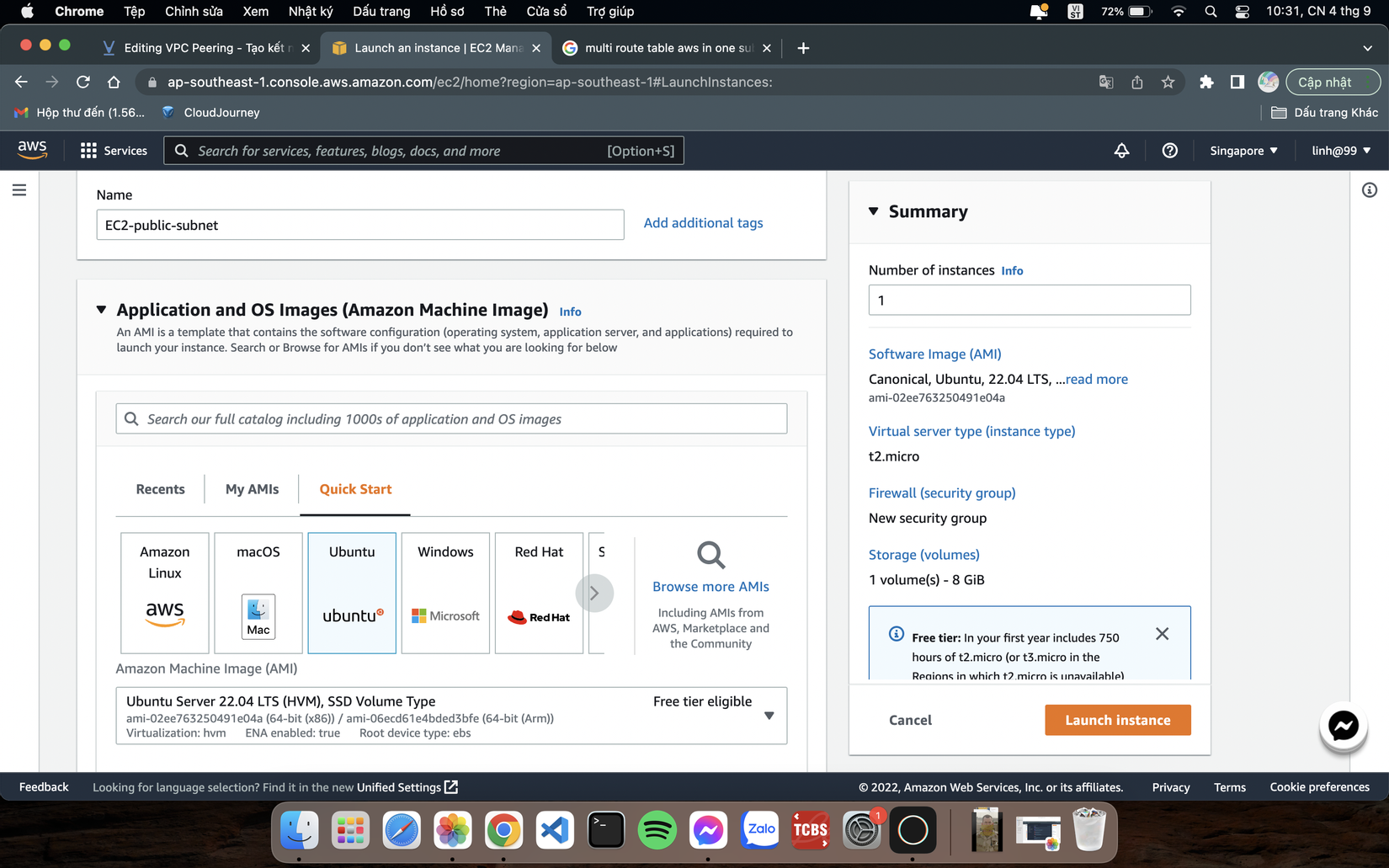Select the macOS AMI card
1389x868 pixels.
click(258, 593)
